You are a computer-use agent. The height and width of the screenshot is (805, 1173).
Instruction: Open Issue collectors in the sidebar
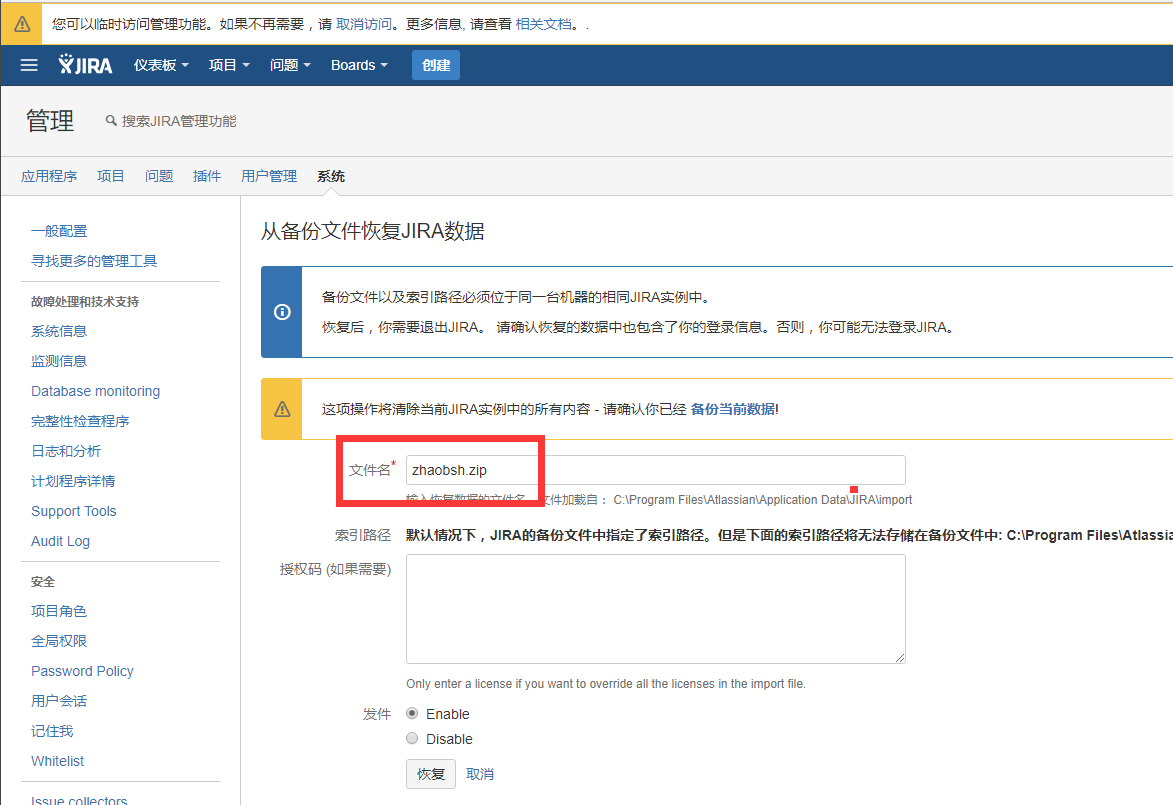pos(79,800)
